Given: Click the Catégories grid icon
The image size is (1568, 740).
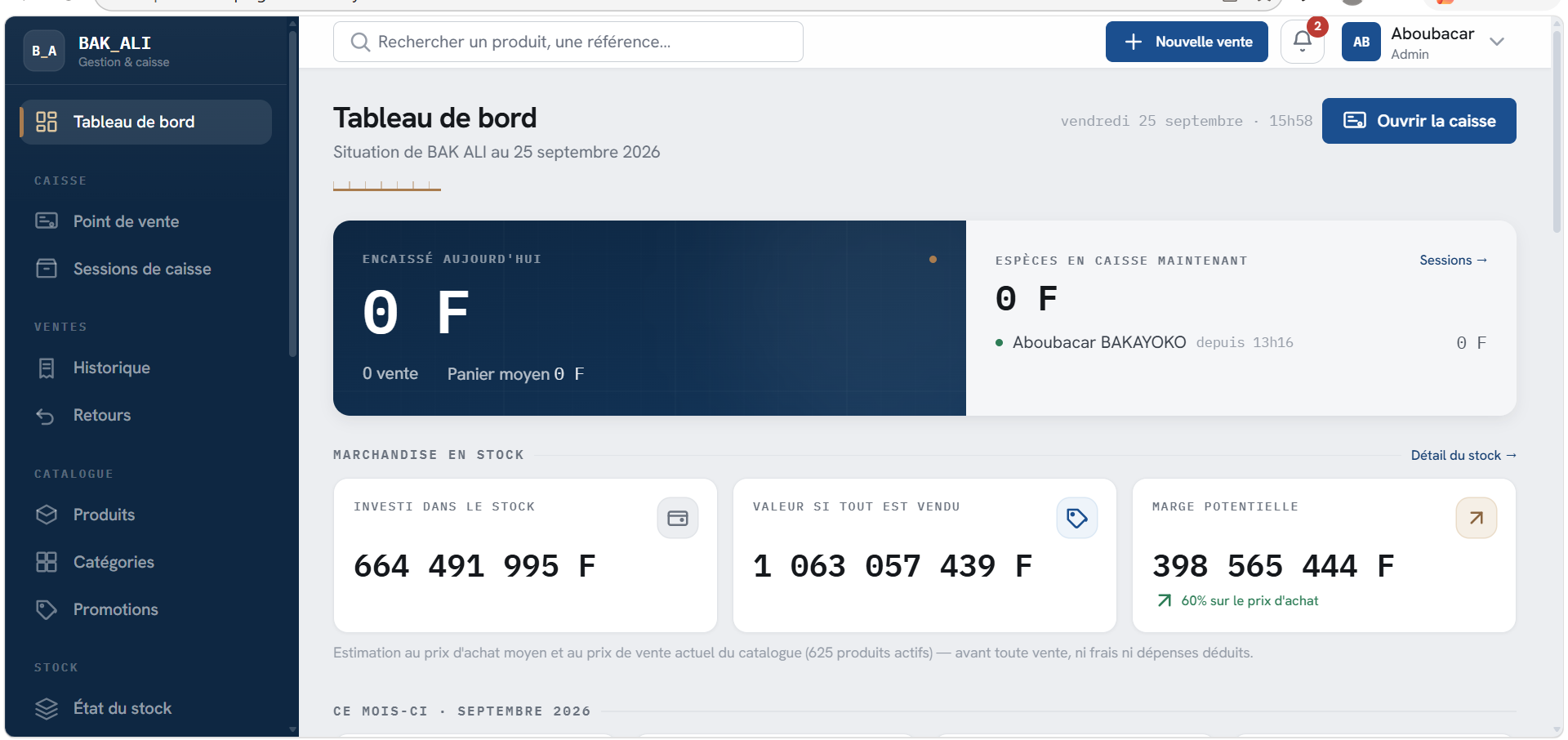Looking at the screenshot, I should coord(47,562).
